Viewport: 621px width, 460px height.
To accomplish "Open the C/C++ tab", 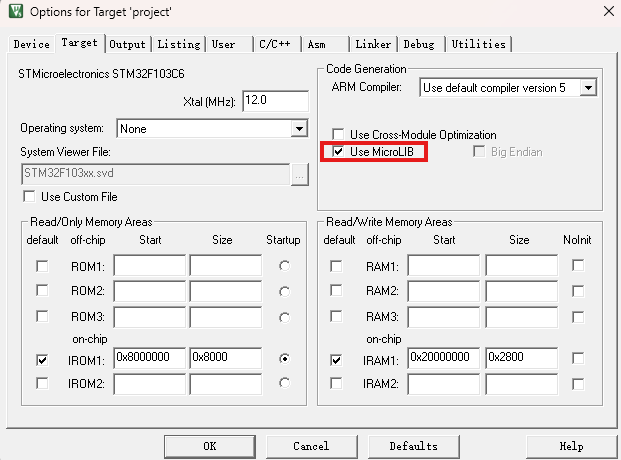I will coord(275,44).
